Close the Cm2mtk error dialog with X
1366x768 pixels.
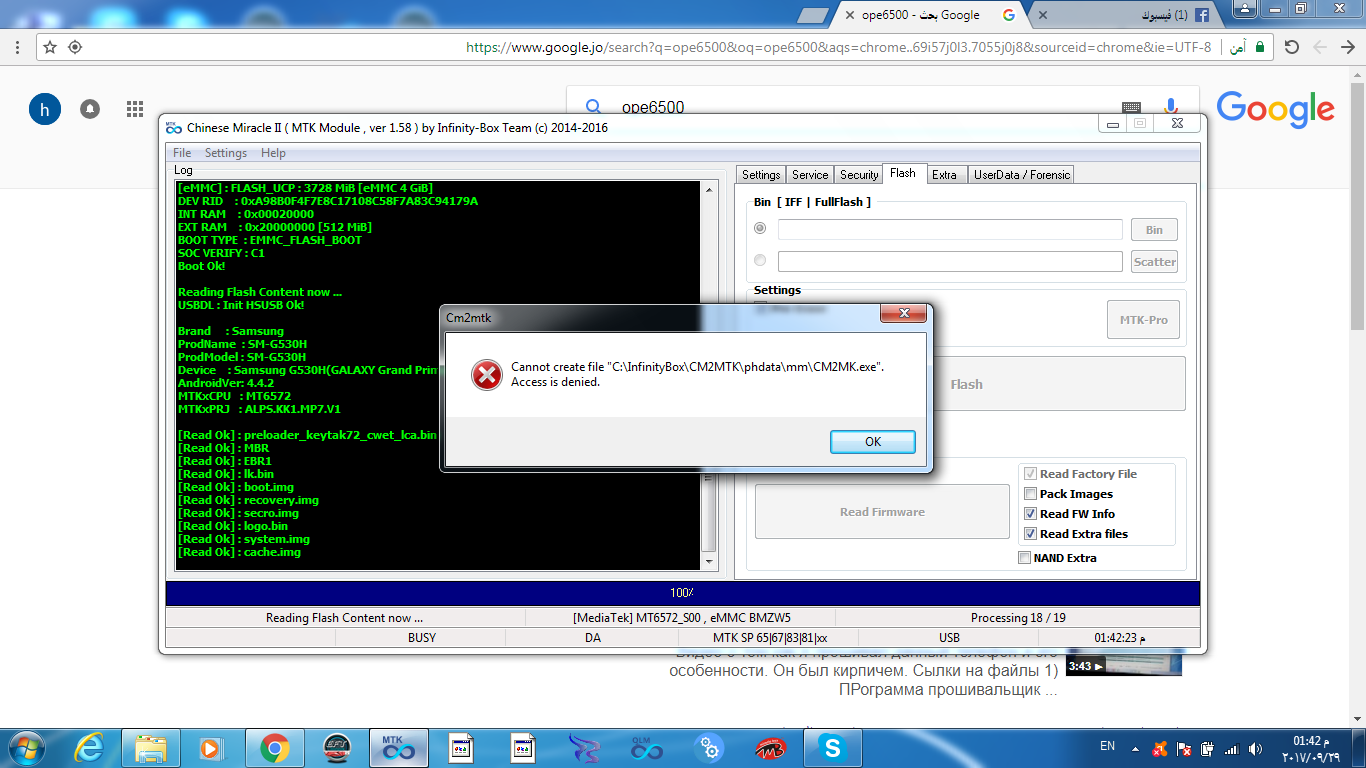click(903, 315)
